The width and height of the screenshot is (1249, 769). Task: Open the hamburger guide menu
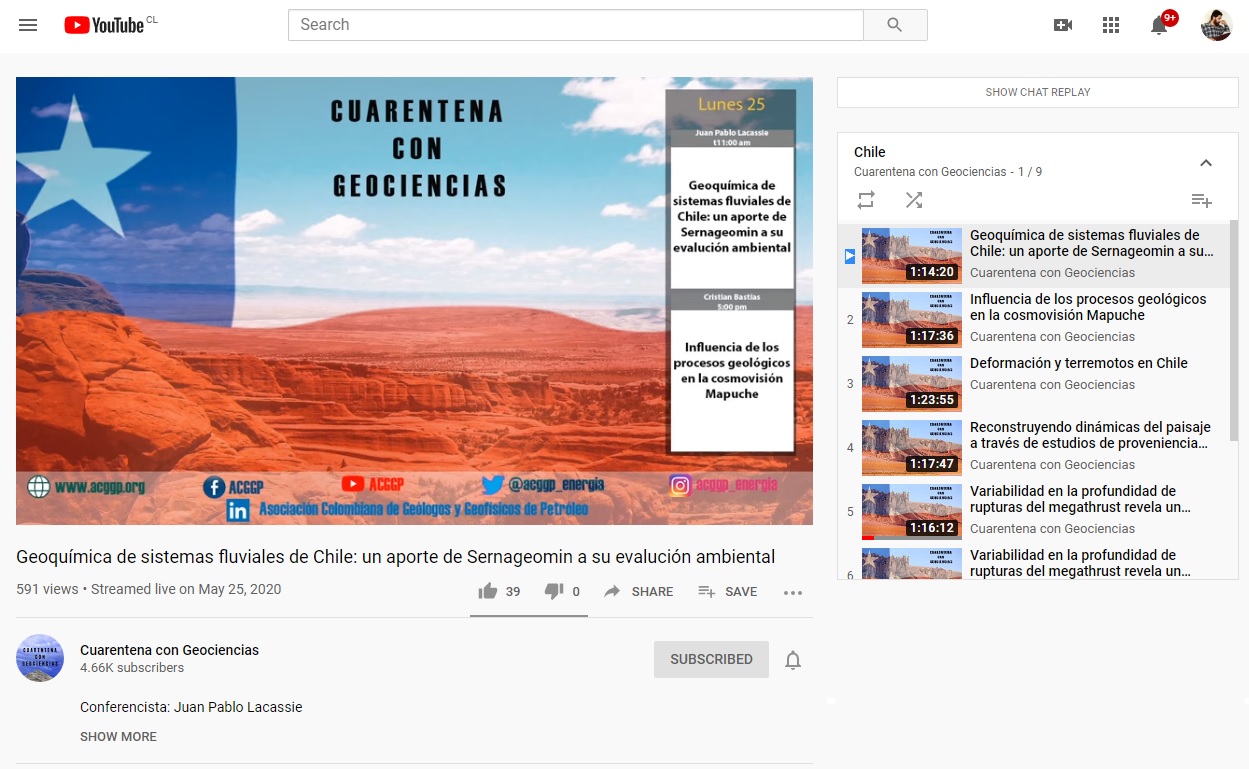(x=28, y=25)
